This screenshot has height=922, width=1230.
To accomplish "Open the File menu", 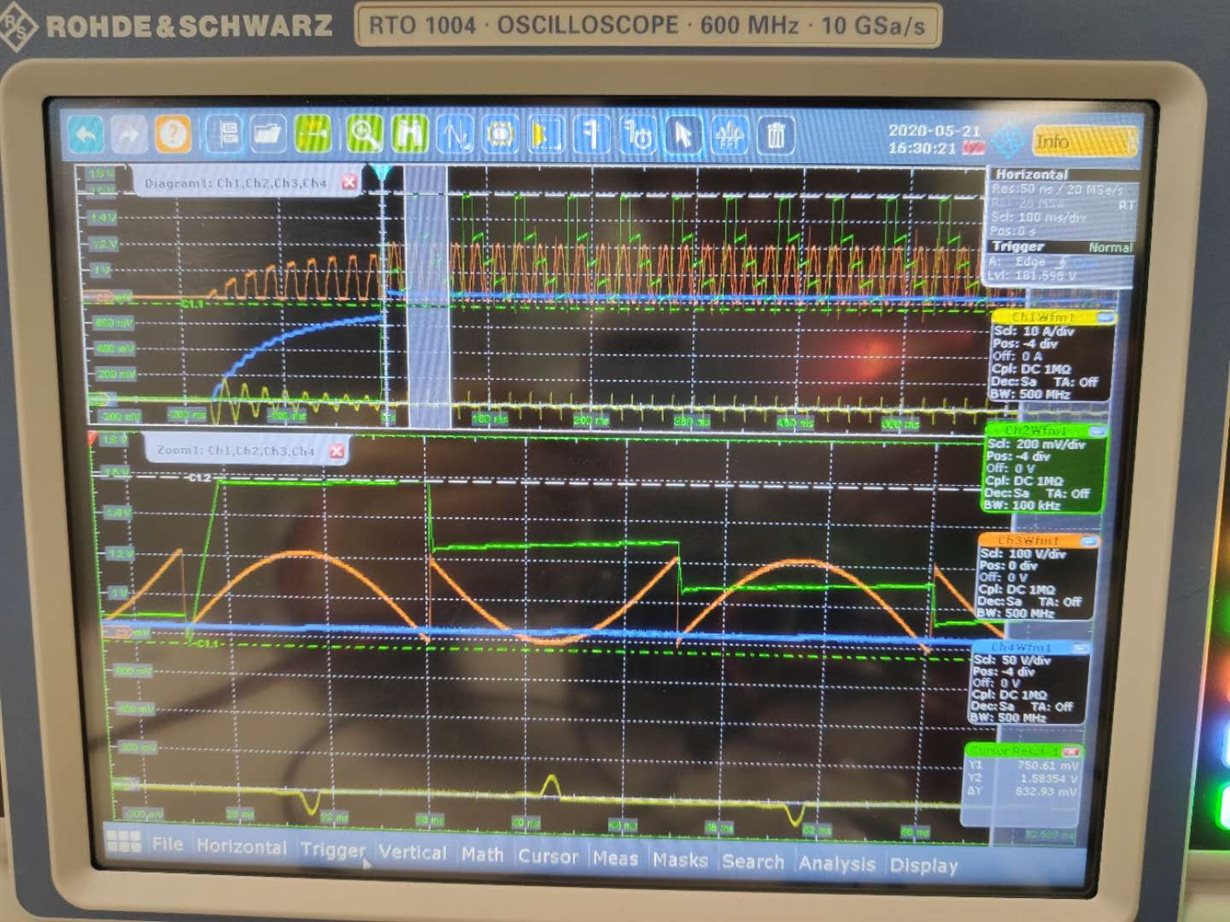I will click(x=167, y=844).
